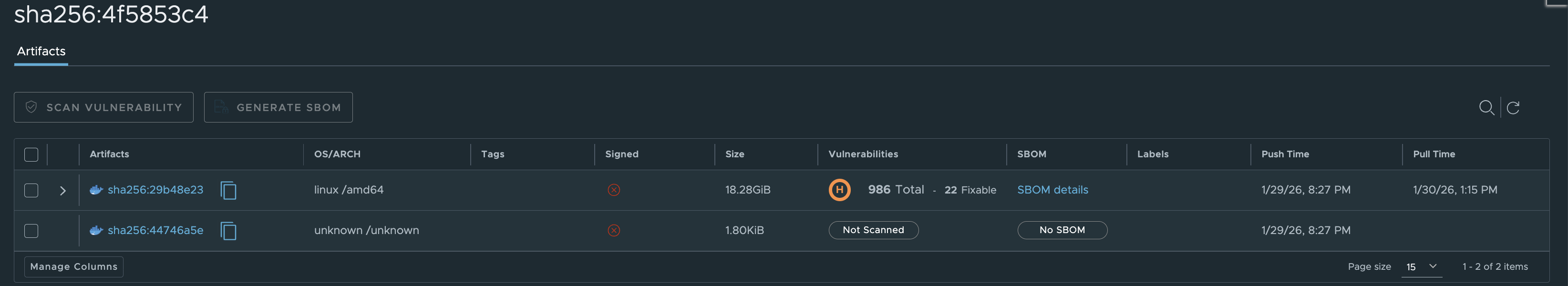Copy digest of sha256:44746a5e
1568x286 pixels.
coord(228,231)
